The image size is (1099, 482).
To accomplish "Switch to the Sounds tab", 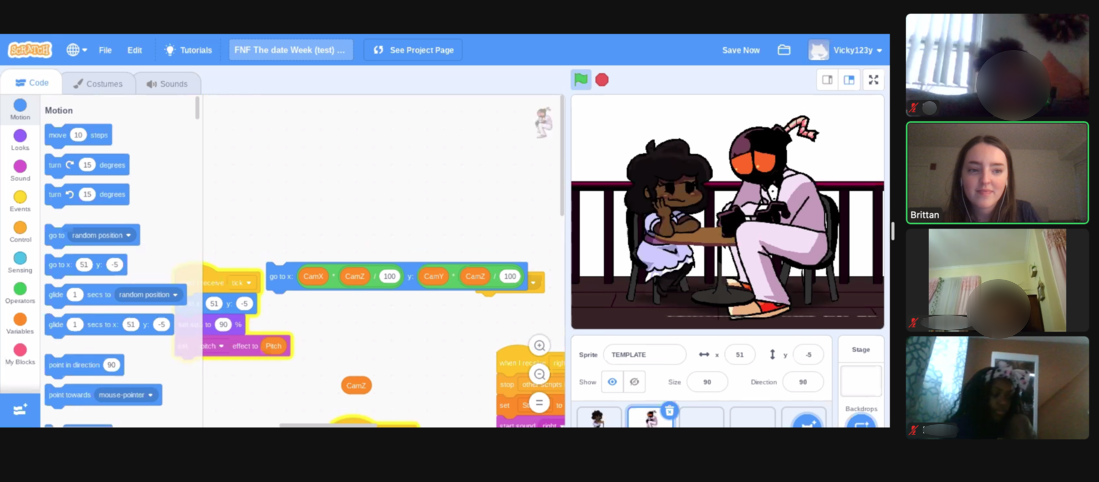I will [167, 83].
